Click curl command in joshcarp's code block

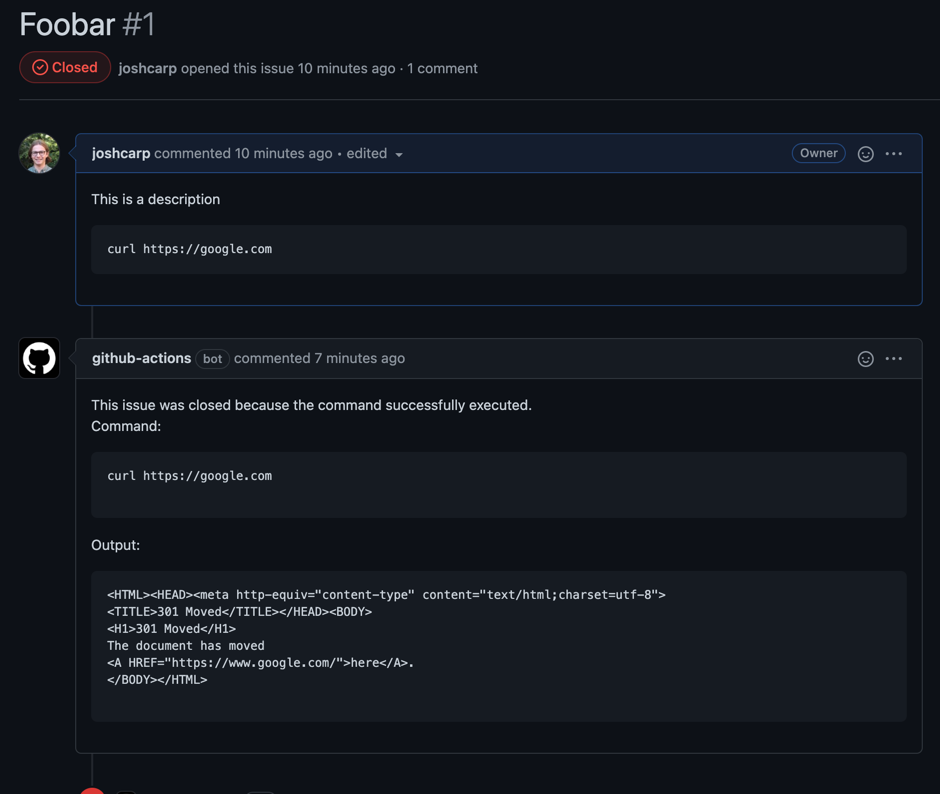click(x=189, y=249)
